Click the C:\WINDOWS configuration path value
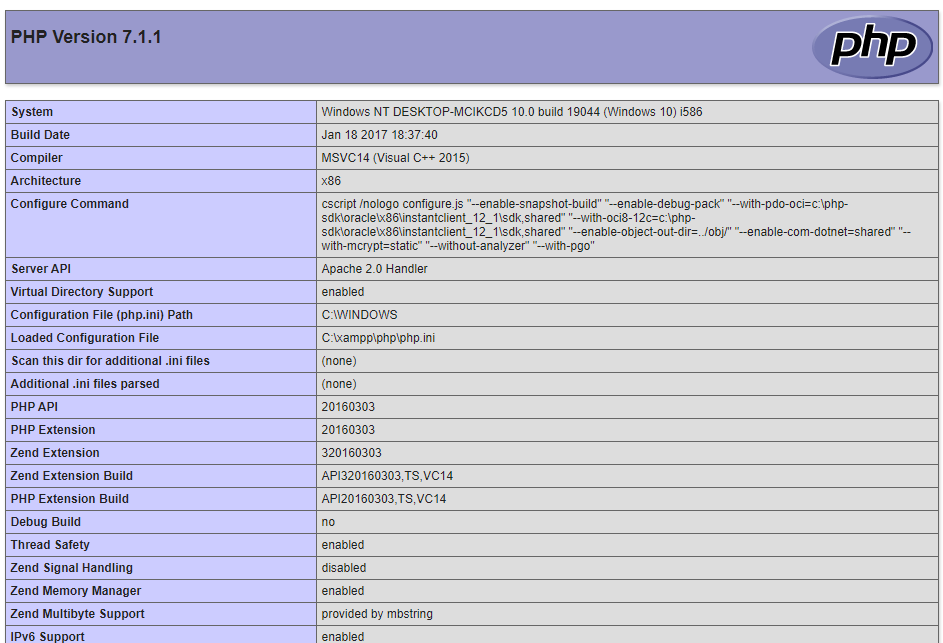Image resolution: width=943 pixels, height=643 pixels. (x=359, y=315)
